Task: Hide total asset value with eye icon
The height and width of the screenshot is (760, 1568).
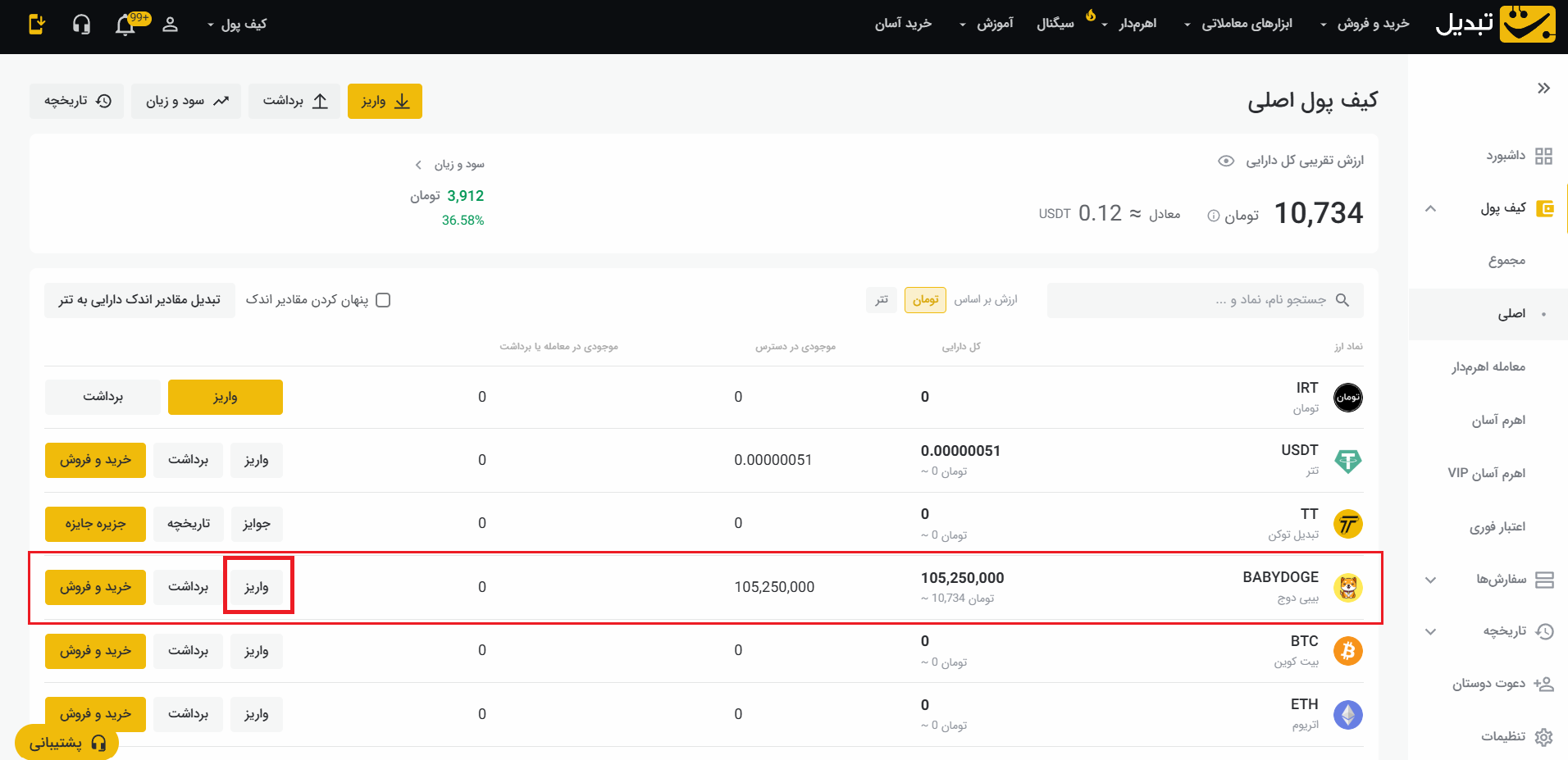Action: [1225, 161]
